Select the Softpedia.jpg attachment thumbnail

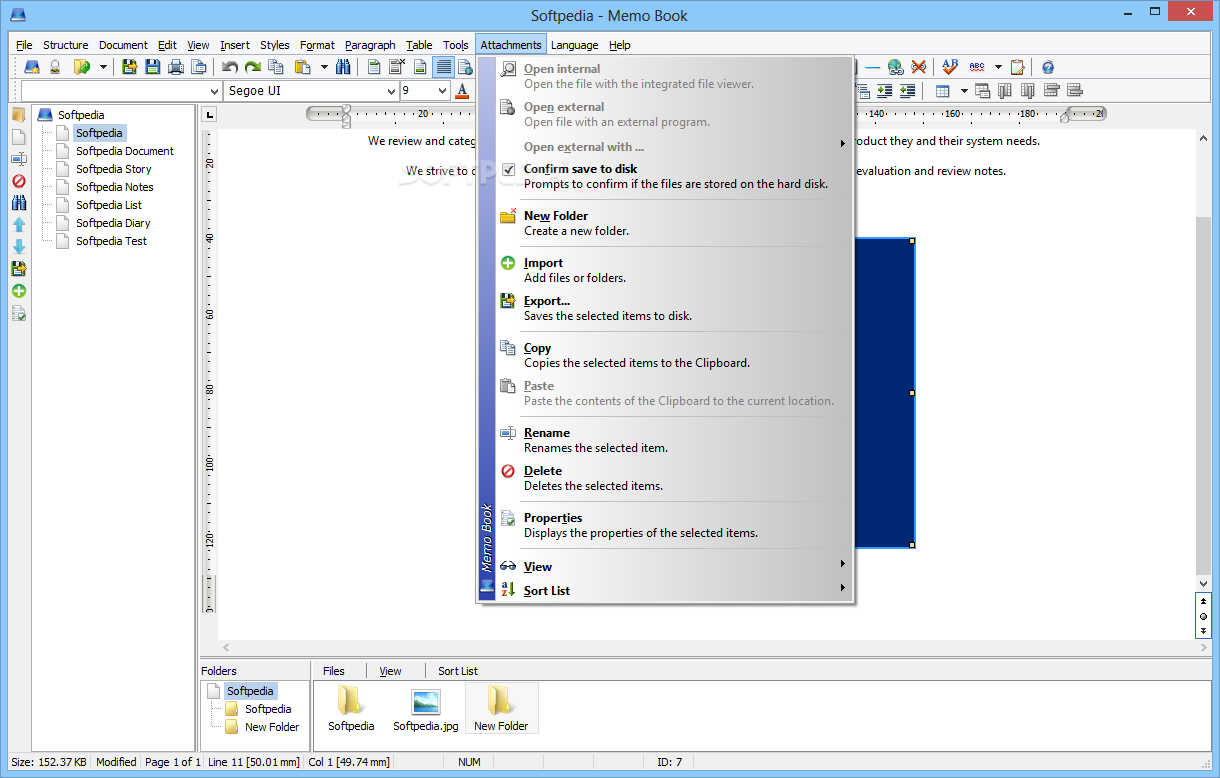click(x=426, y=710)
